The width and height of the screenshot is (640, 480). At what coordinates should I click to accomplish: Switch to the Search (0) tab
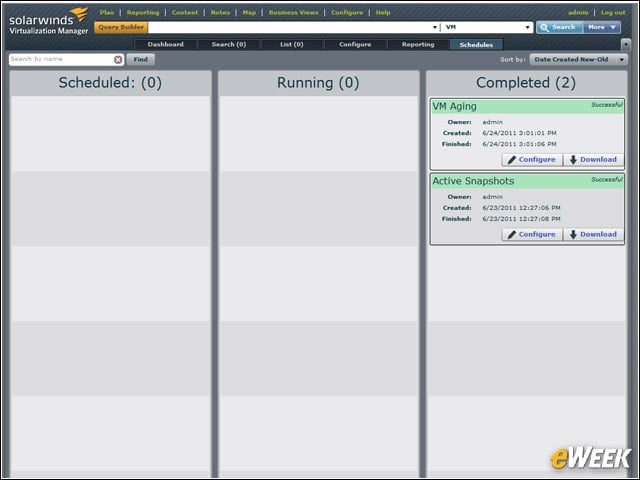coord(229,44)
